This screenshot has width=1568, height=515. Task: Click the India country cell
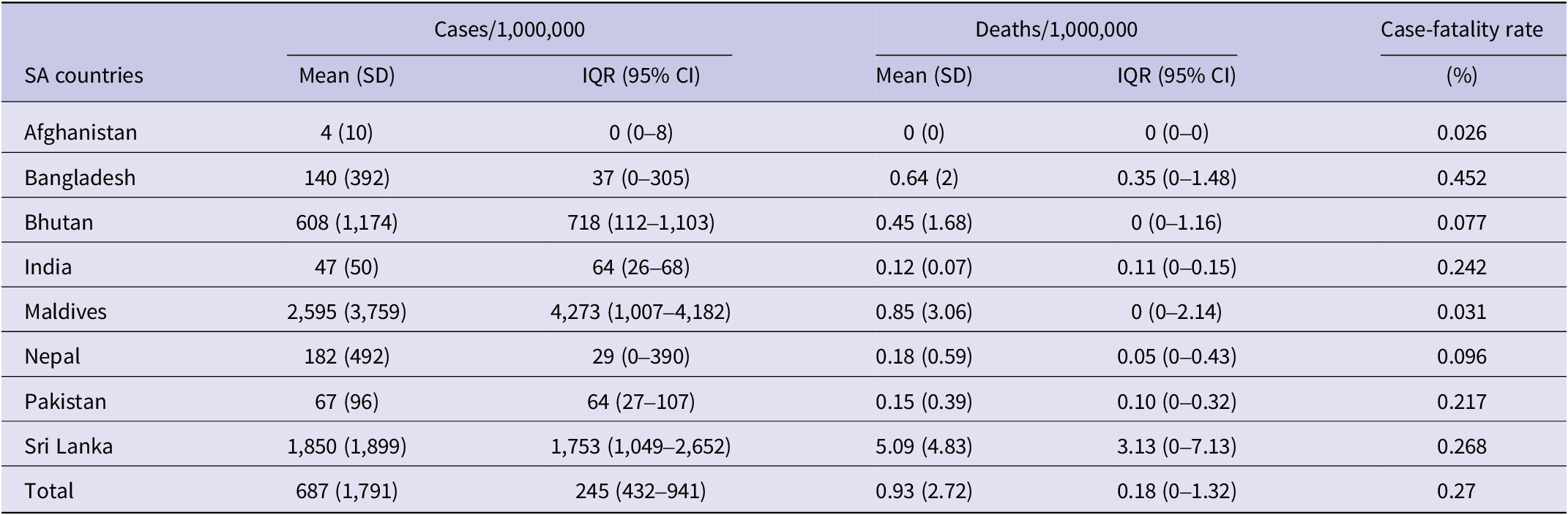click(48, 267)
